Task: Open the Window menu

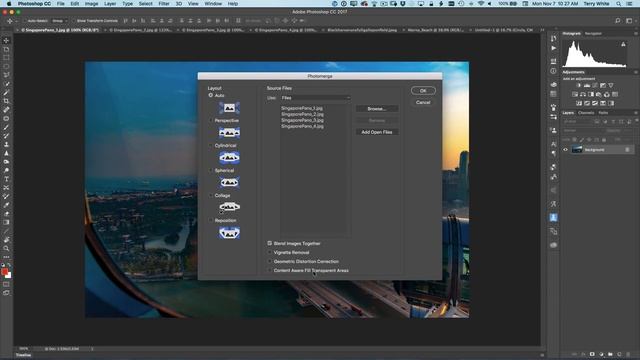Action: tap(213, 4)
